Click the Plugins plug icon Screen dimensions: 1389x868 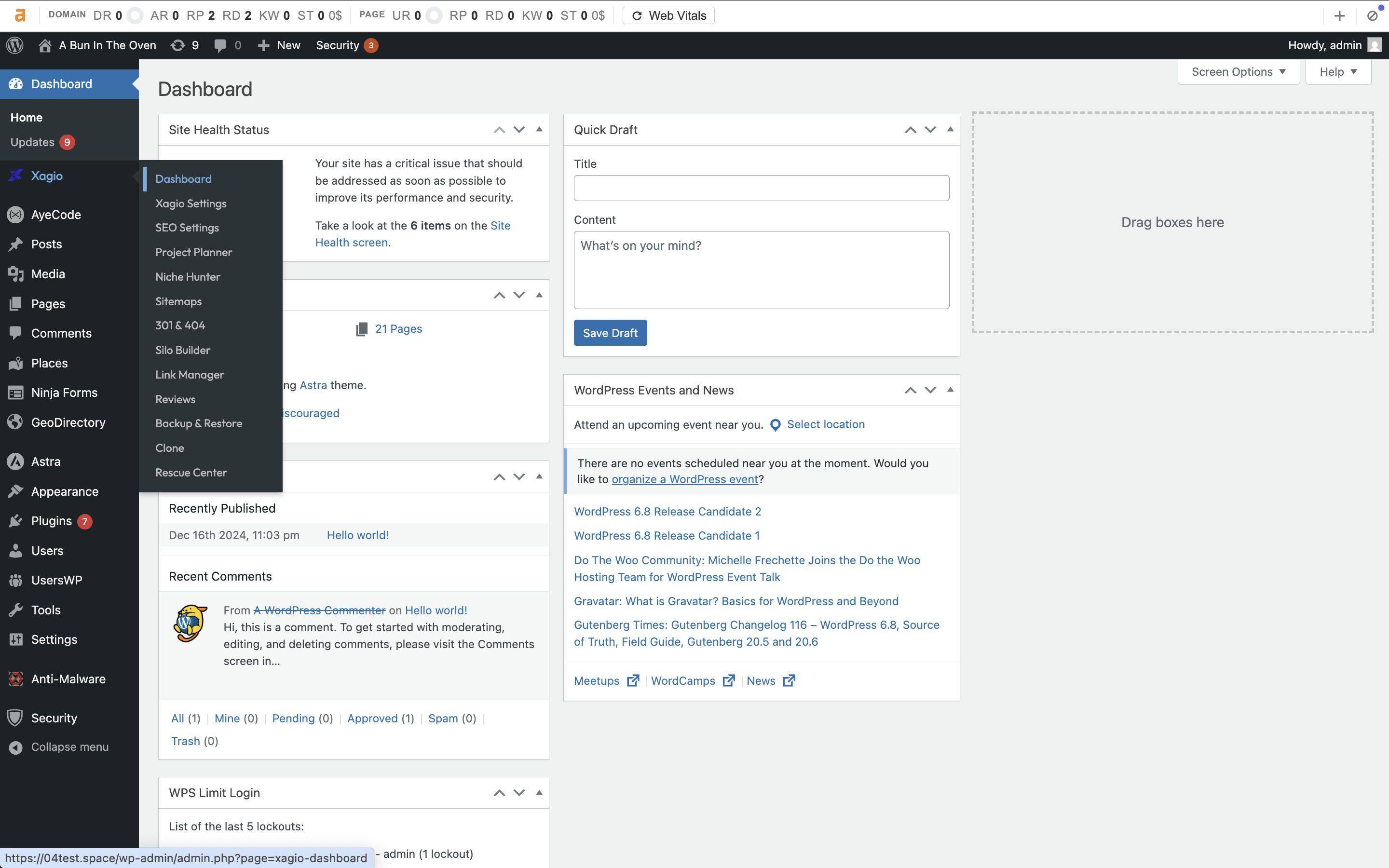tap(15, 521)
